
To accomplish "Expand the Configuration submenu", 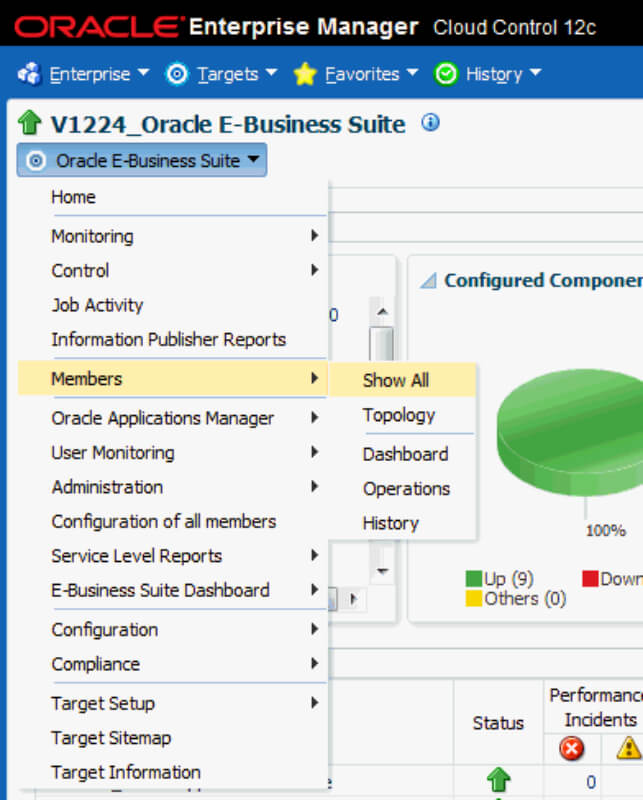I will click(172, 630).
